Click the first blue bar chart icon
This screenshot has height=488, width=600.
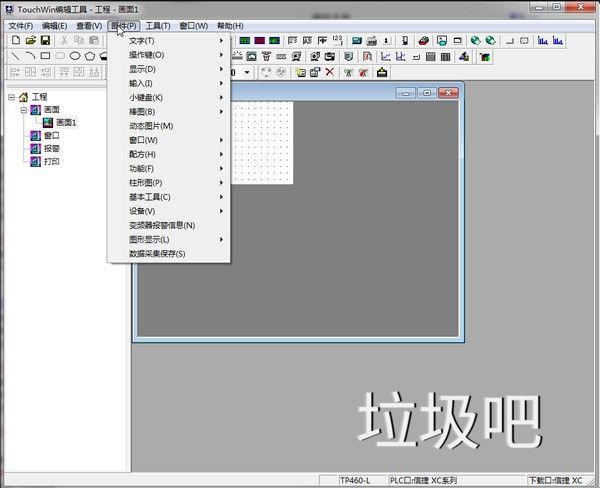pyautogui.click(x=543, y=41)
